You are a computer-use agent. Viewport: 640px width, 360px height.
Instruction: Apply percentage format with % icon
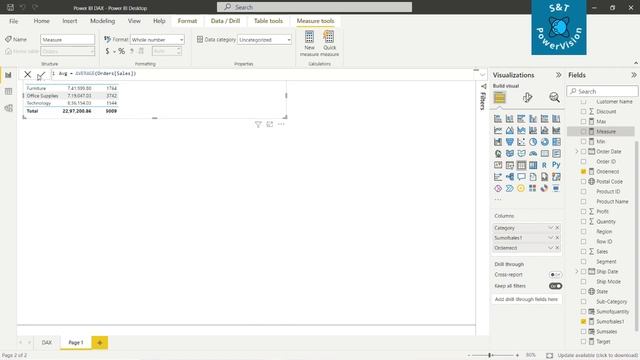point(121,51)
